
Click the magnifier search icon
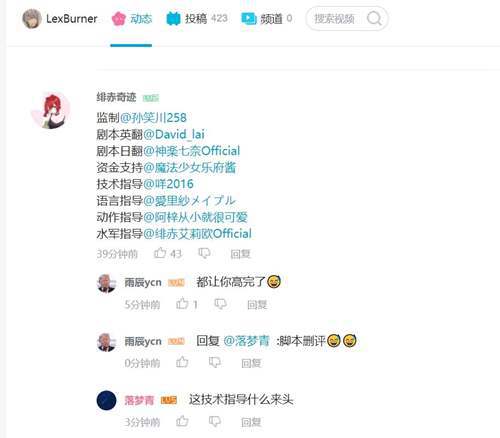[374, 18]
